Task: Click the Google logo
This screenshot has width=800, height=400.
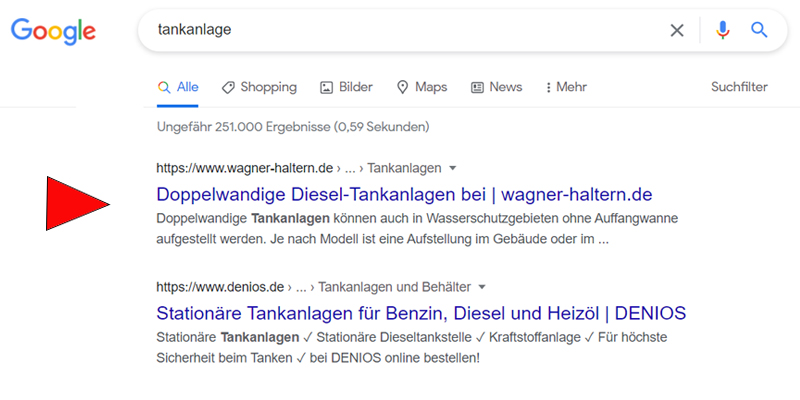Action: [54, 31]
